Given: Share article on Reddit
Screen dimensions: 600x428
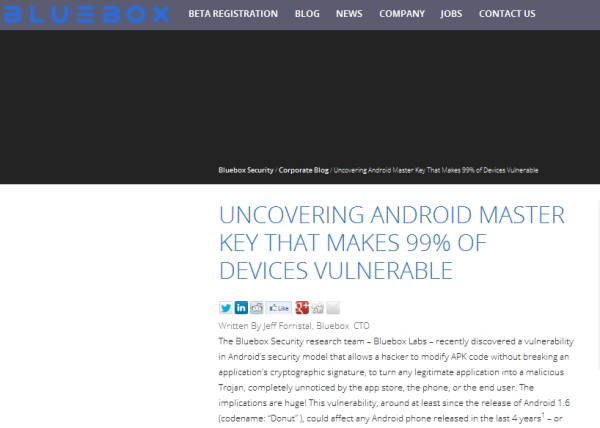Looking at the screenshot, I should [257, 308].
